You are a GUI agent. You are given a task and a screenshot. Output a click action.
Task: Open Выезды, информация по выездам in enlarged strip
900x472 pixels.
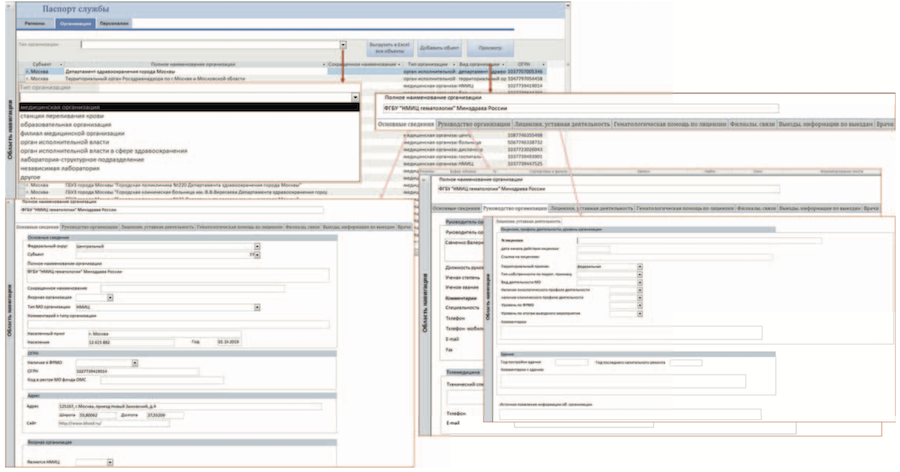(825, 124)
